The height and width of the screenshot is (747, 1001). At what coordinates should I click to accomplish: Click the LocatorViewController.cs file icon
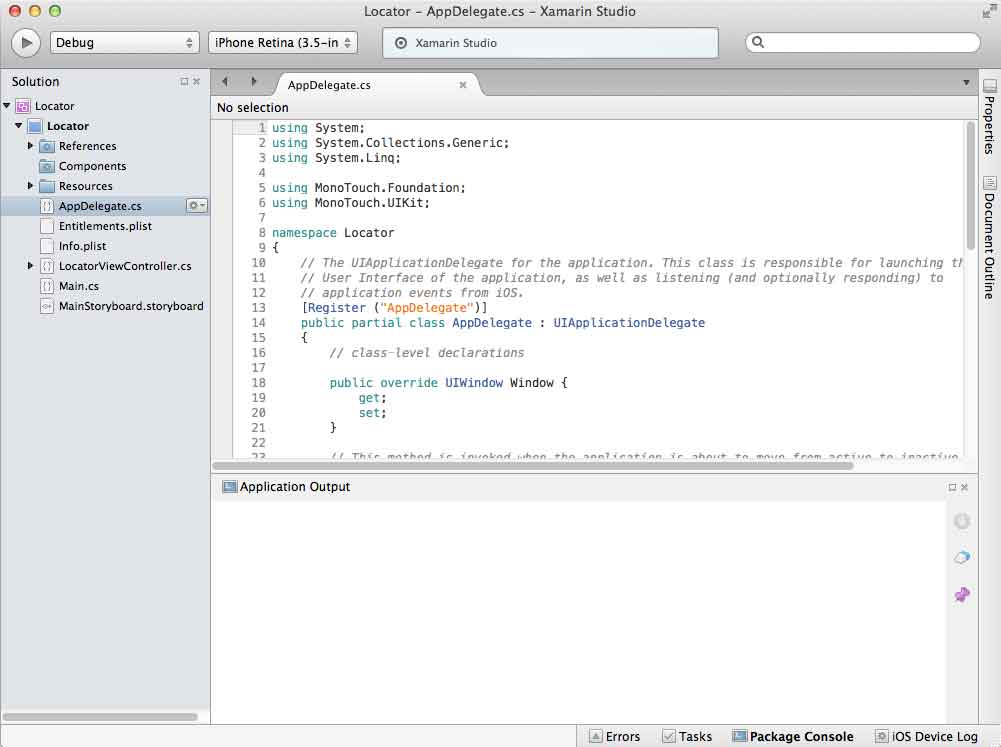coord(47,266)
